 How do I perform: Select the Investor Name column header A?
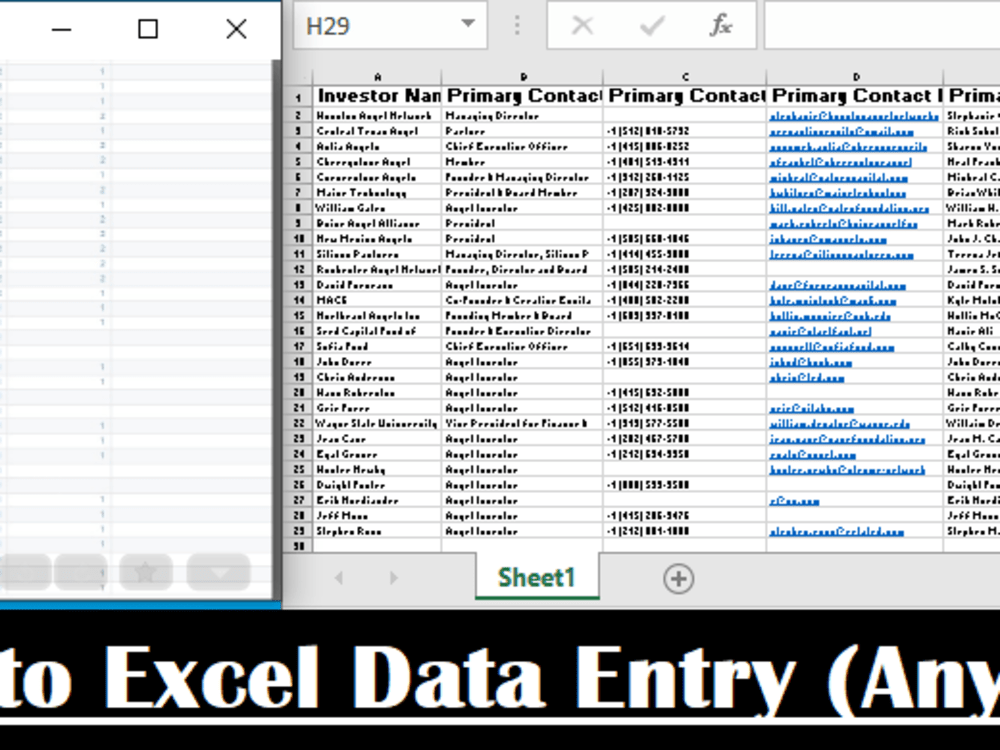pos(377,76)
